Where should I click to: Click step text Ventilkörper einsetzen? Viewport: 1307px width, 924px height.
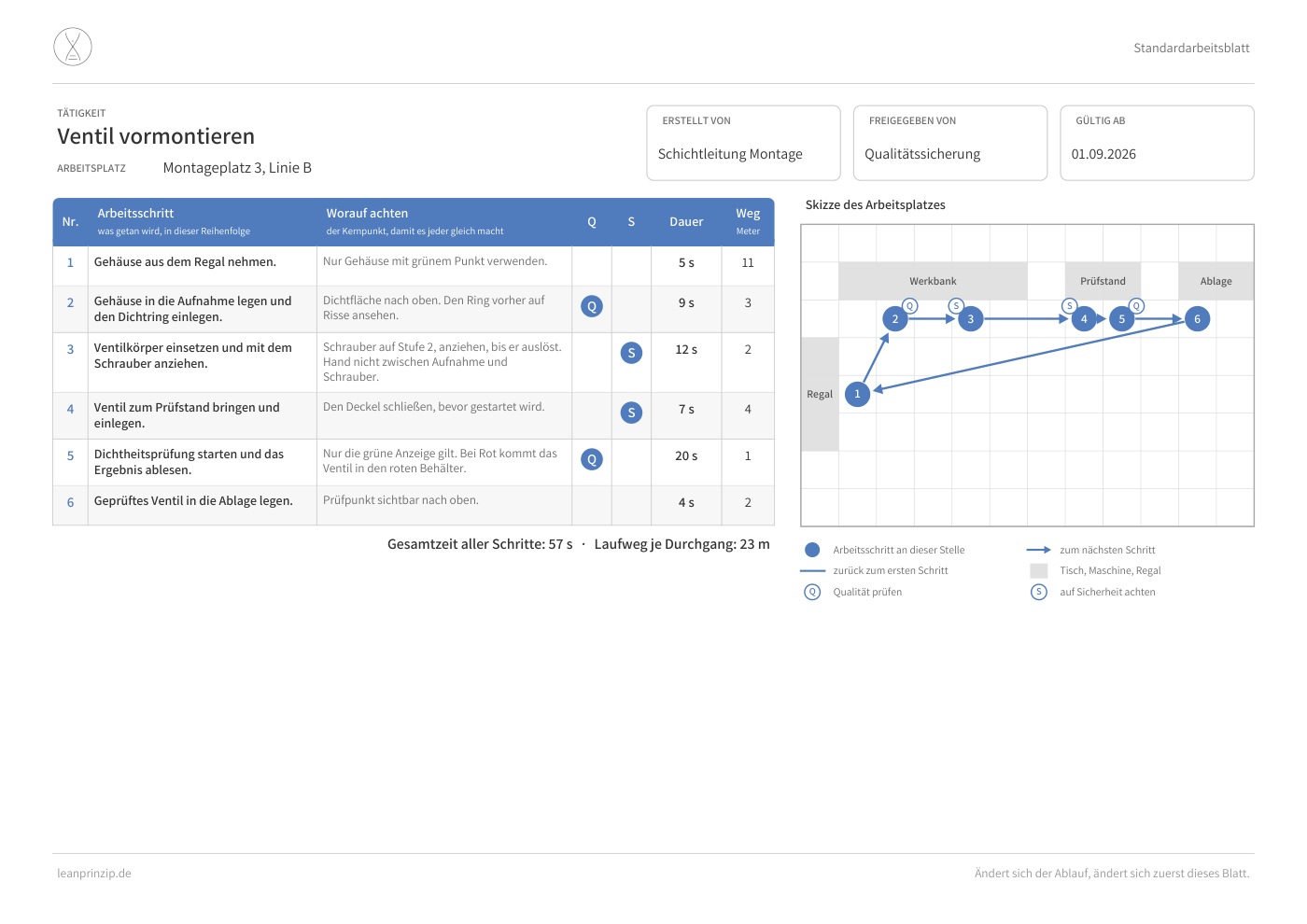pyautogui.click(x=192, y=356)
